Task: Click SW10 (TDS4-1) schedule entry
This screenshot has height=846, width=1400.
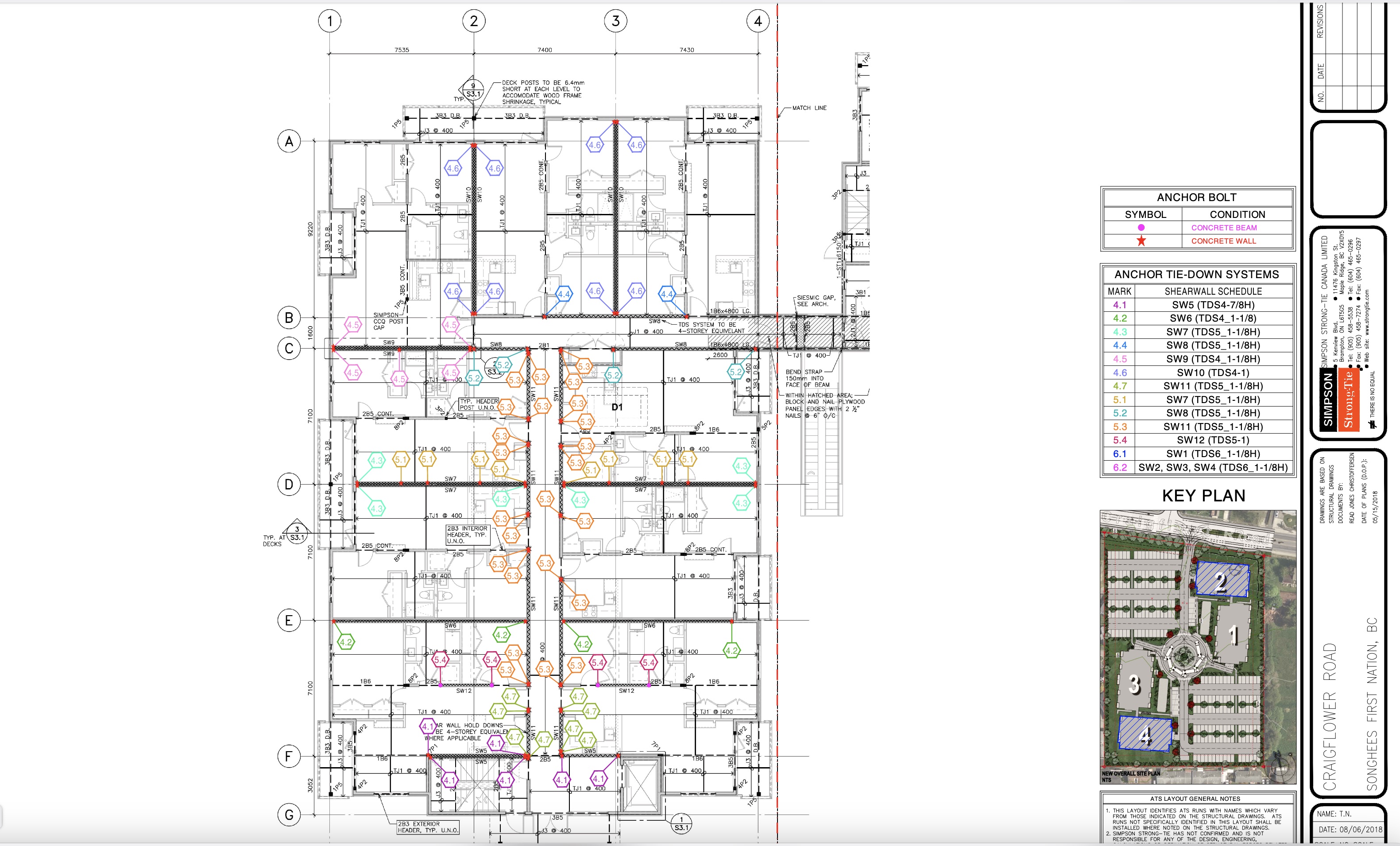Action: click(x=1213, y=373)
